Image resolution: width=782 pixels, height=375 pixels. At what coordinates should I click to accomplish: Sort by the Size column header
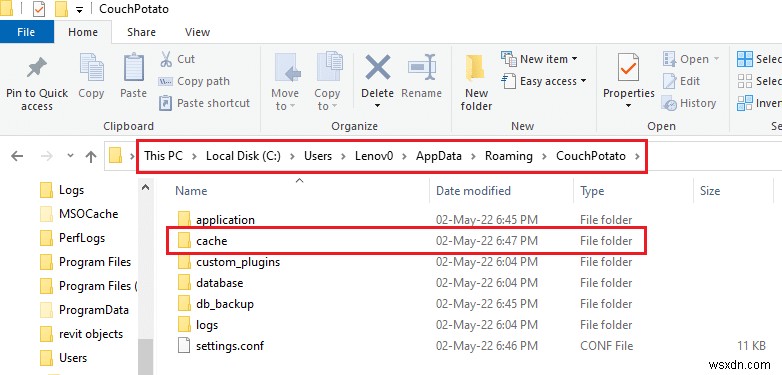tap(709, 191)
